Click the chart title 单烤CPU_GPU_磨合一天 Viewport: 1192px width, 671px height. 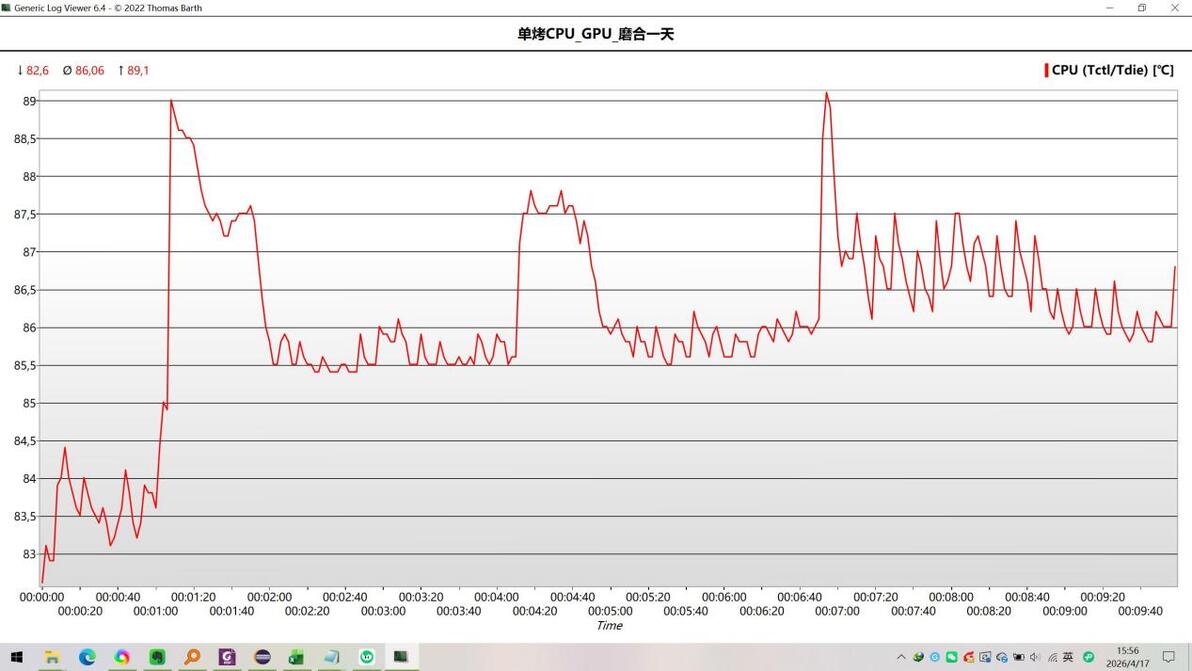click(596, 33)
